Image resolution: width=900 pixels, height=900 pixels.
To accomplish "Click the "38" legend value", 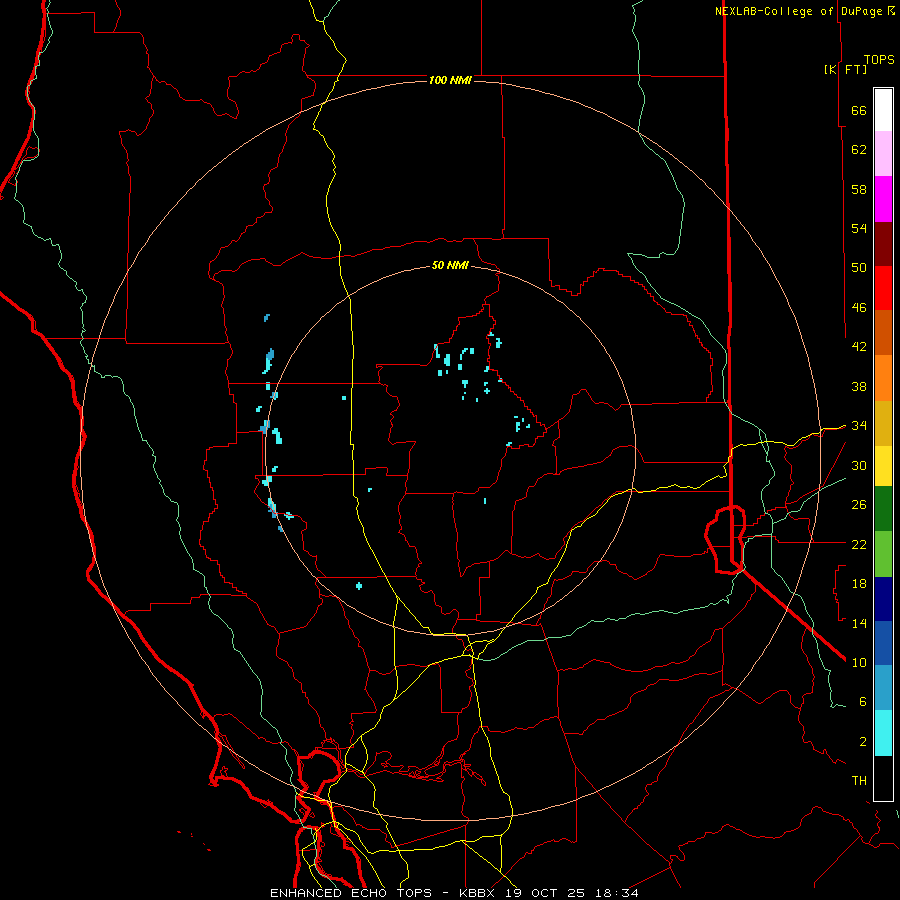I will [859, 386].
